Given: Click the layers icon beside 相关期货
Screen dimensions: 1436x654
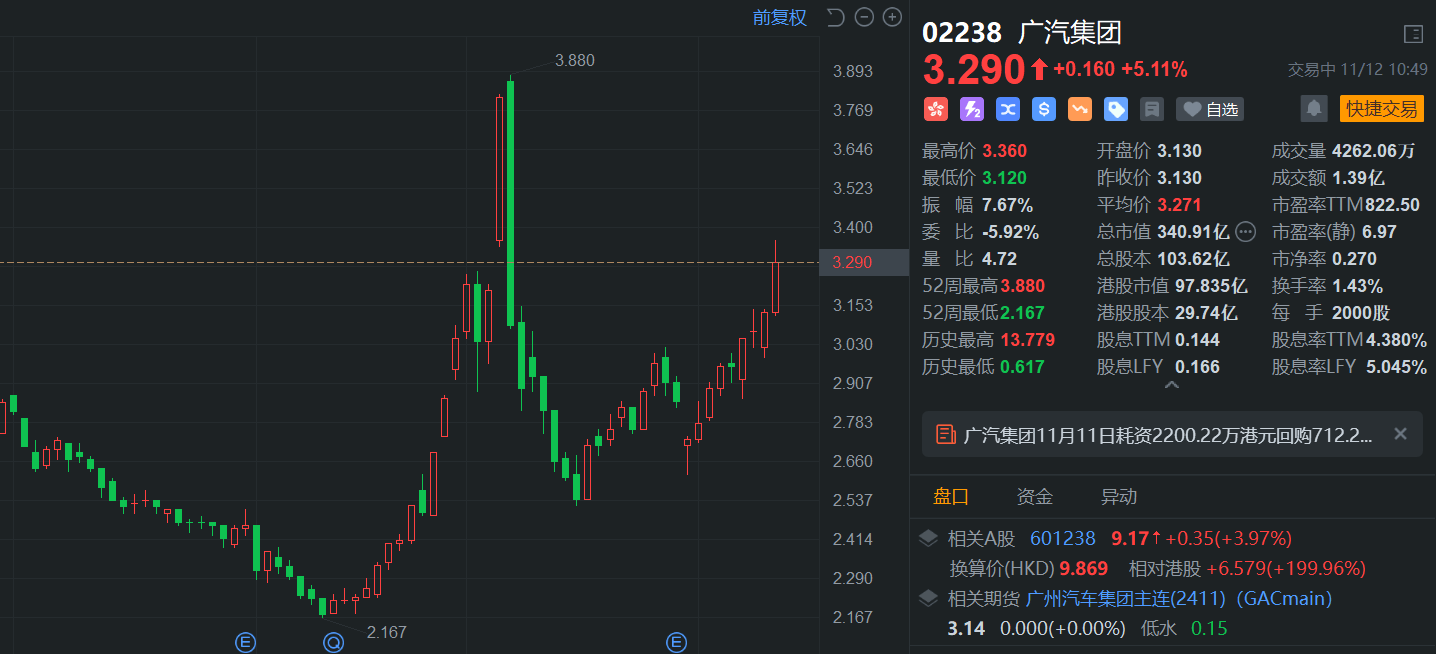Looking at the screenshot, I should pos(929,599).
